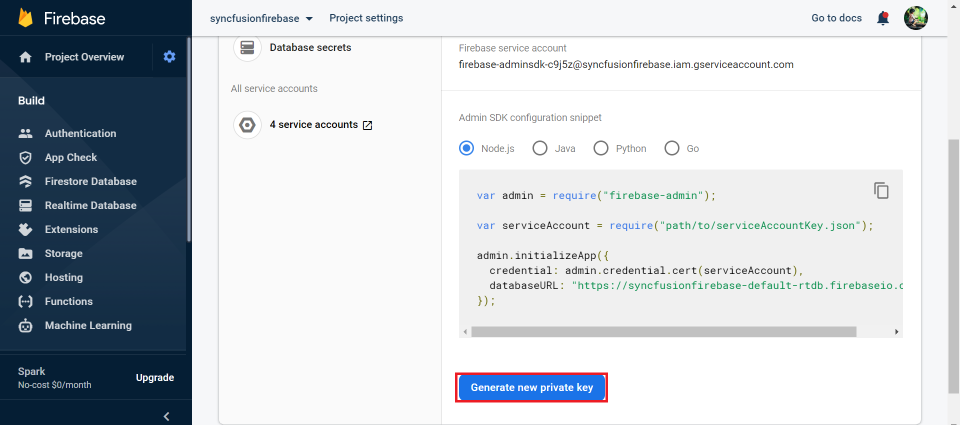This screenshot has height=425, width=960.
Task: Click the page vertical scrollbar thumb
Action: [x=953, y=266]
